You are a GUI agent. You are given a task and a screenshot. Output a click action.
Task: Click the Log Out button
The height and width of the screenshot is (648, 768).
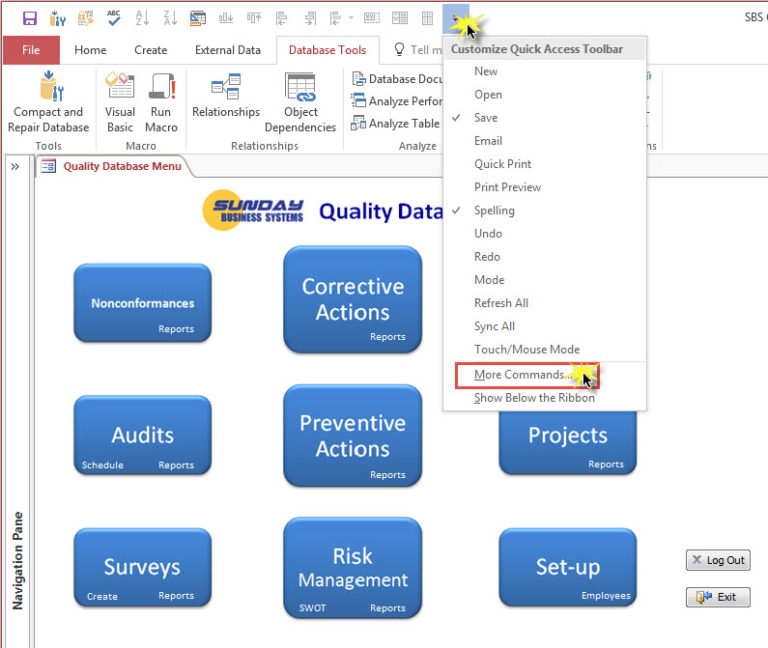click(x=718, y=561)
